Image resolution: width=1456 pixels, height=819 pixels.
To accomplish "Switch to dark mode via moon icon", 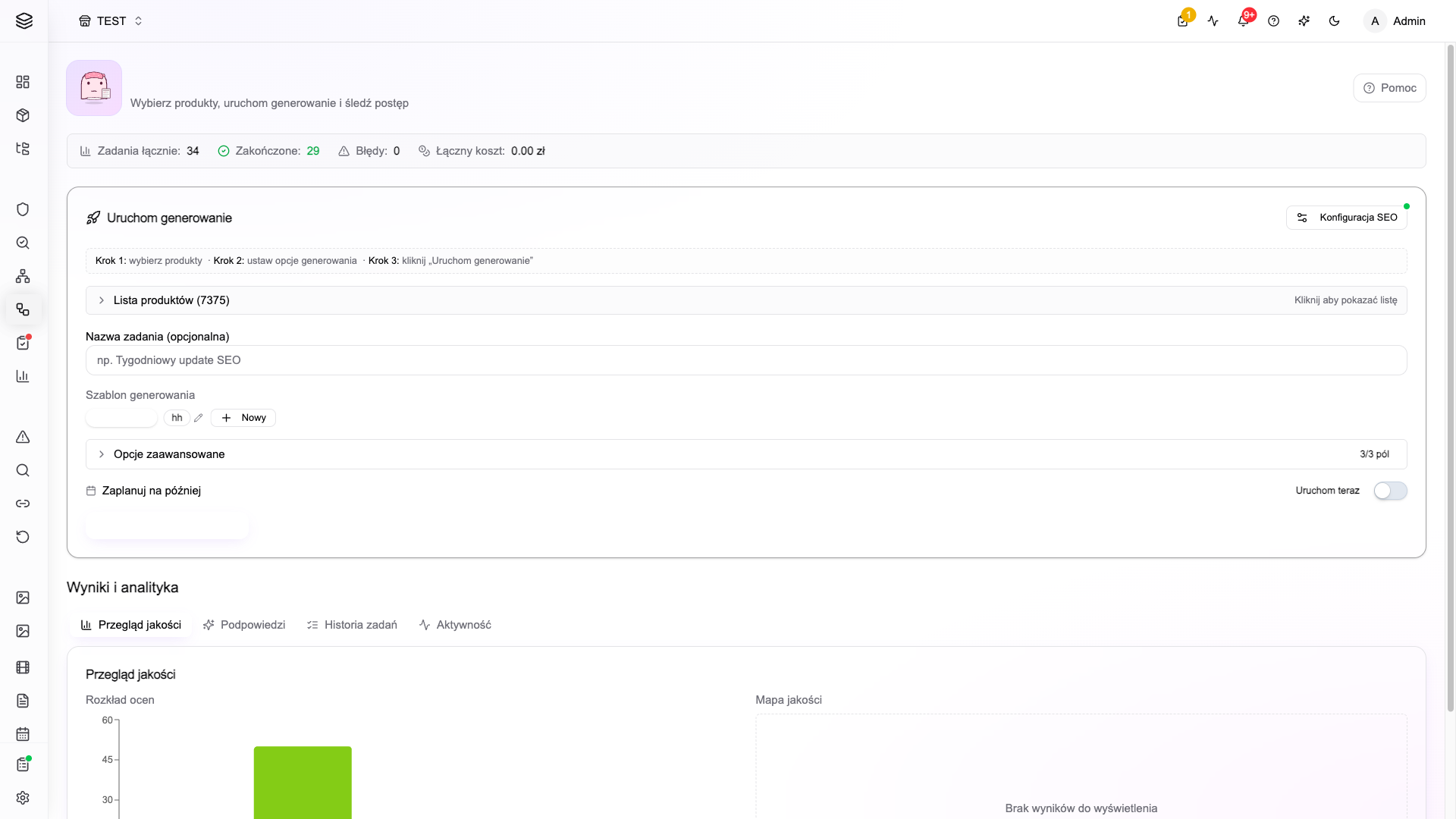I will coord(1335,21).
